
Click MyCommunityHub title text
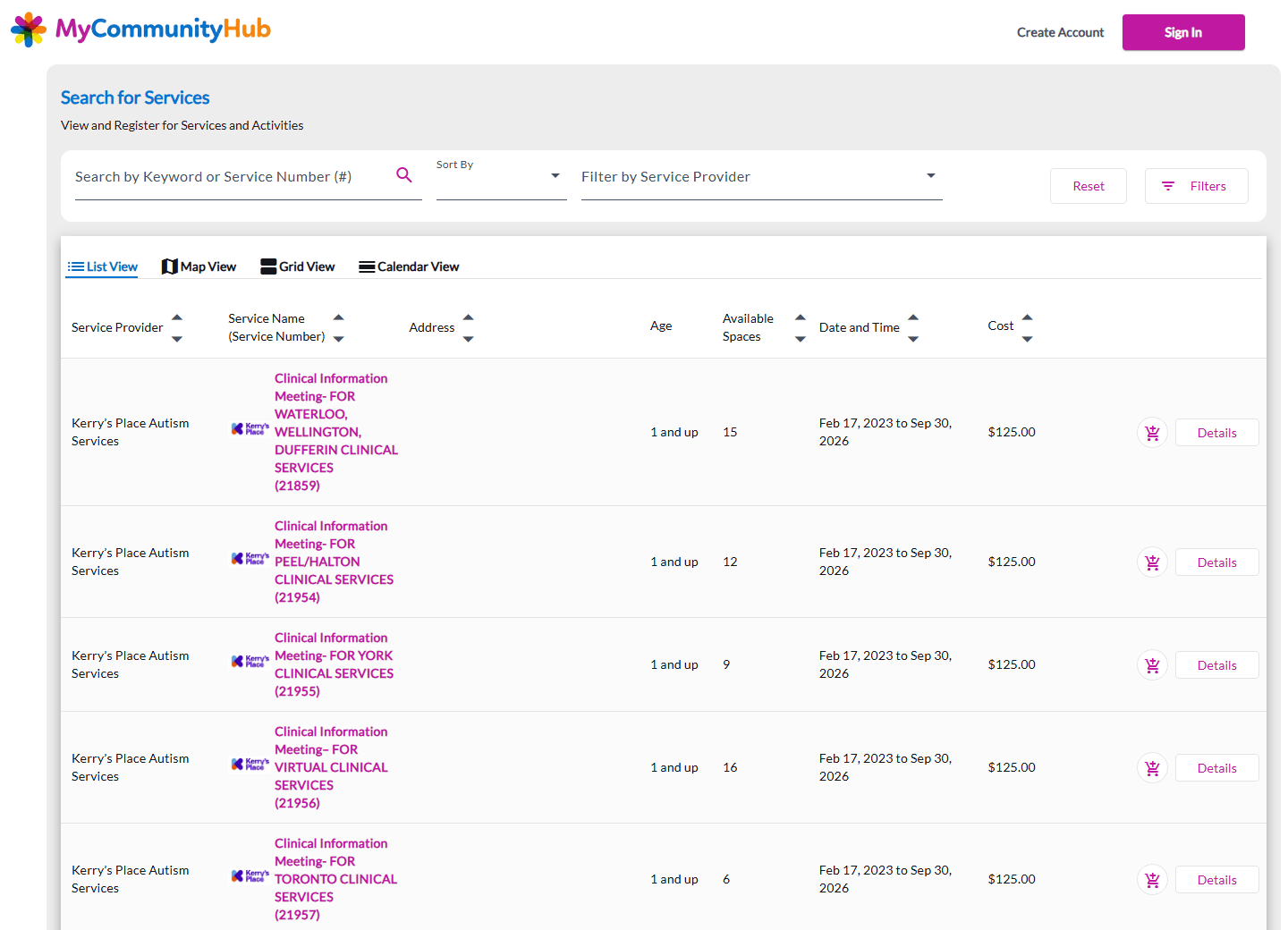(x=163, y=30)
